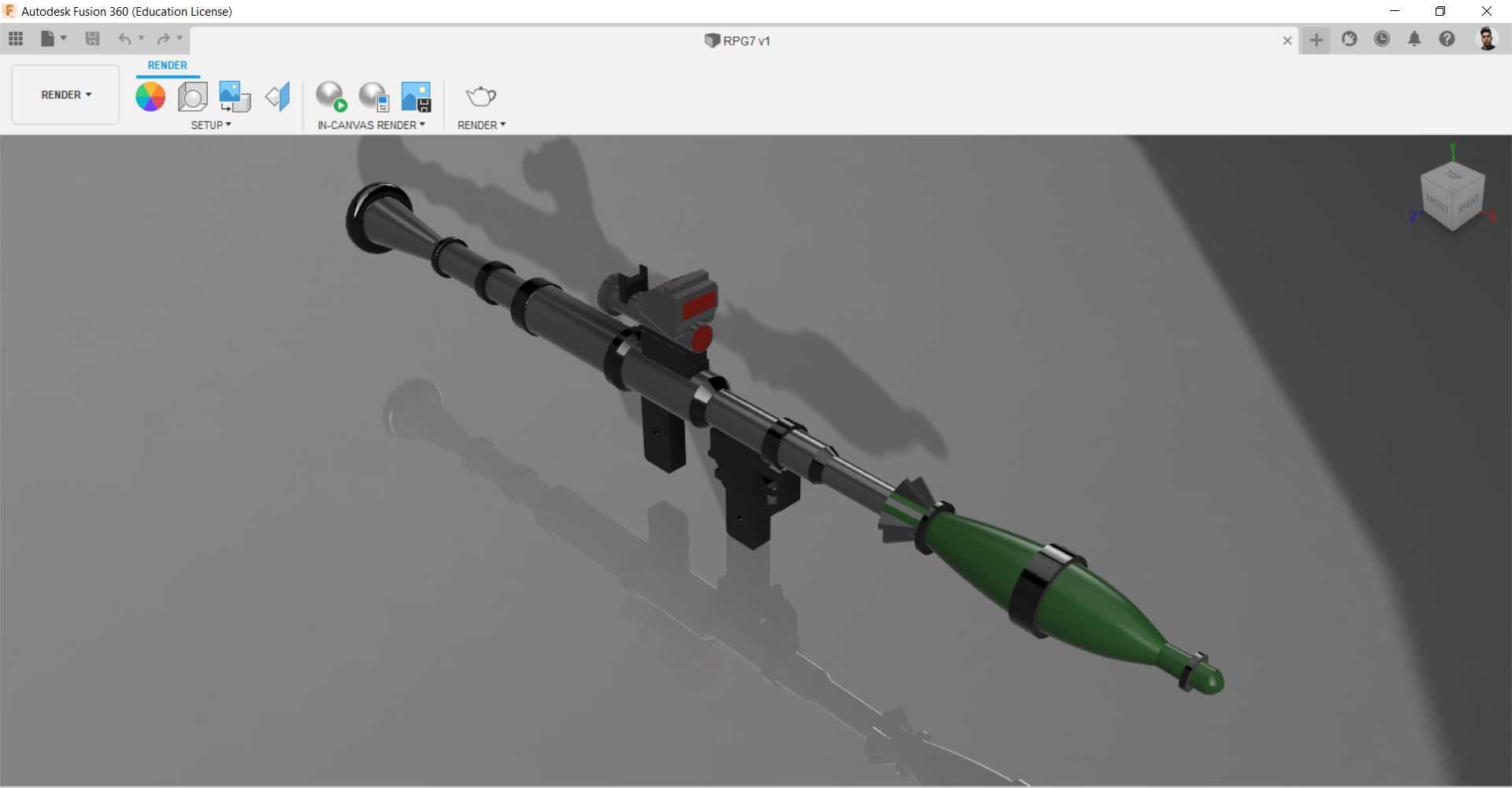Click the Capture Image icon
1512x788 pixels.
pos(417,97)
